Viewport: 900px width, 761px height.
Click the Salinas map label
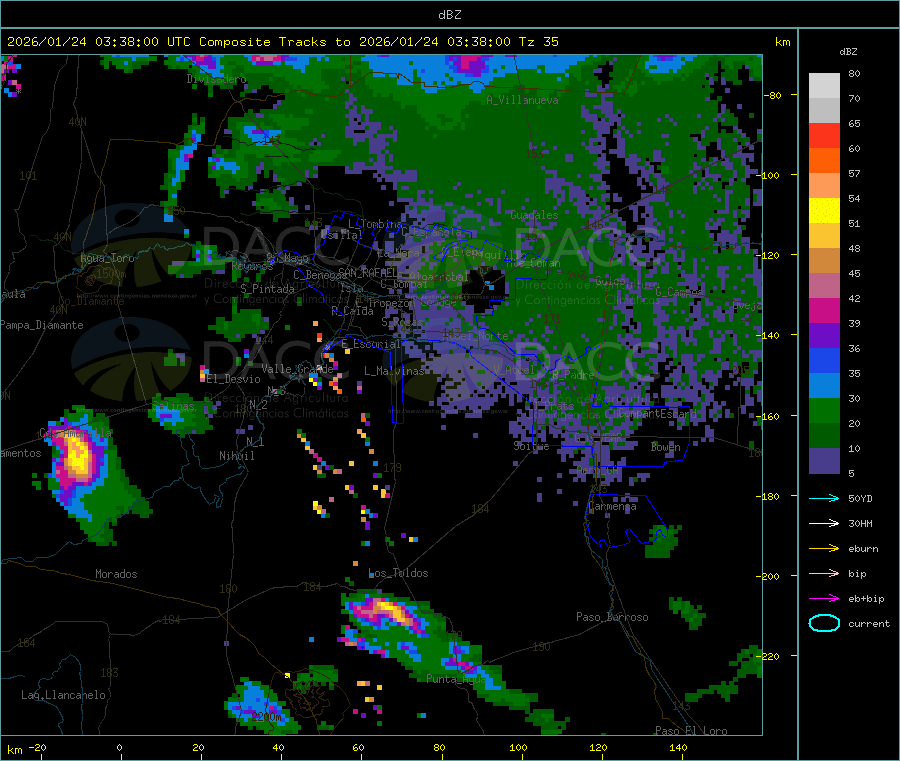pyautogui.click(x=173, y=406)
